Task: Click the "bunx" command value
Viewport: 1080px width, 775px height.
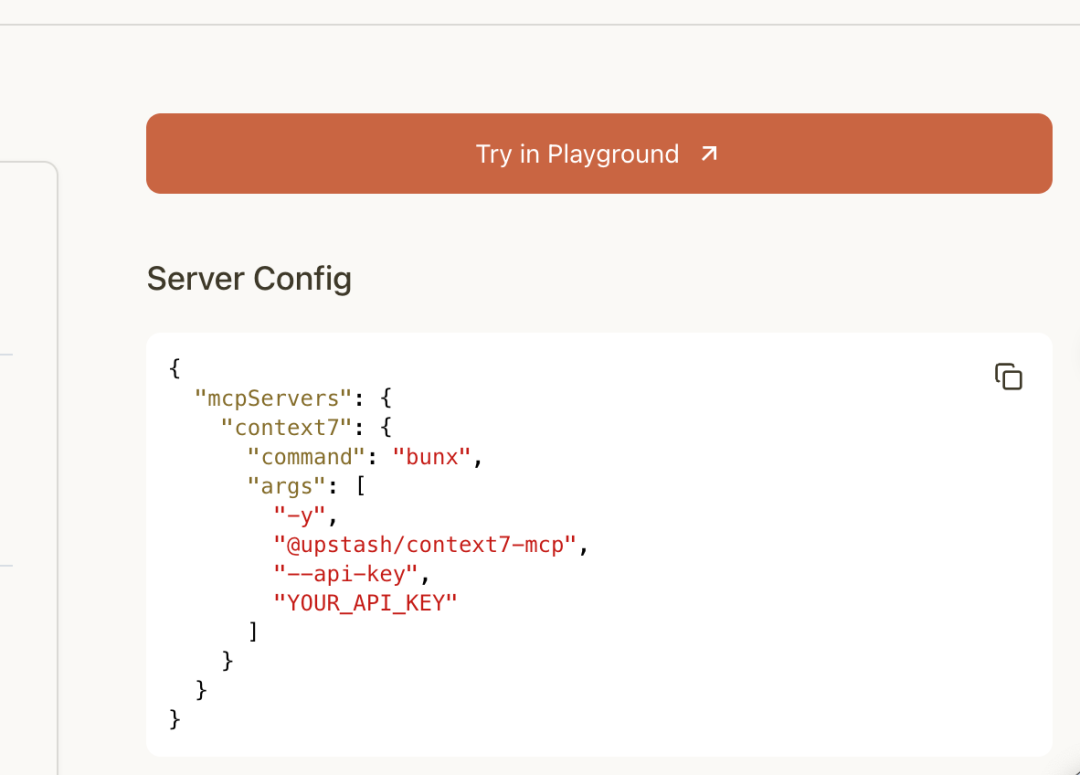Action: click(431, 457)
